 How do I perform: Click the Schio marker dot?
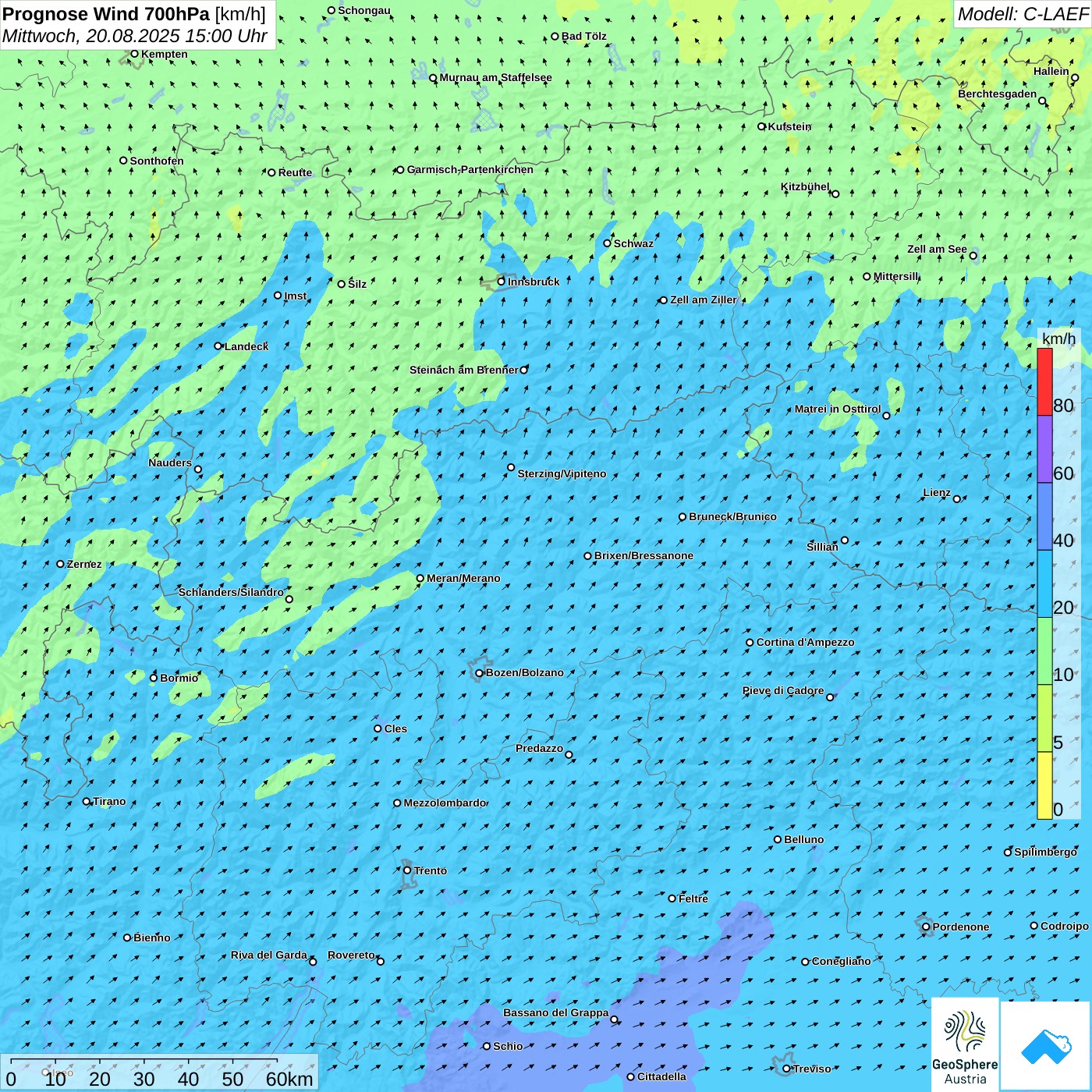[487, 1046]
